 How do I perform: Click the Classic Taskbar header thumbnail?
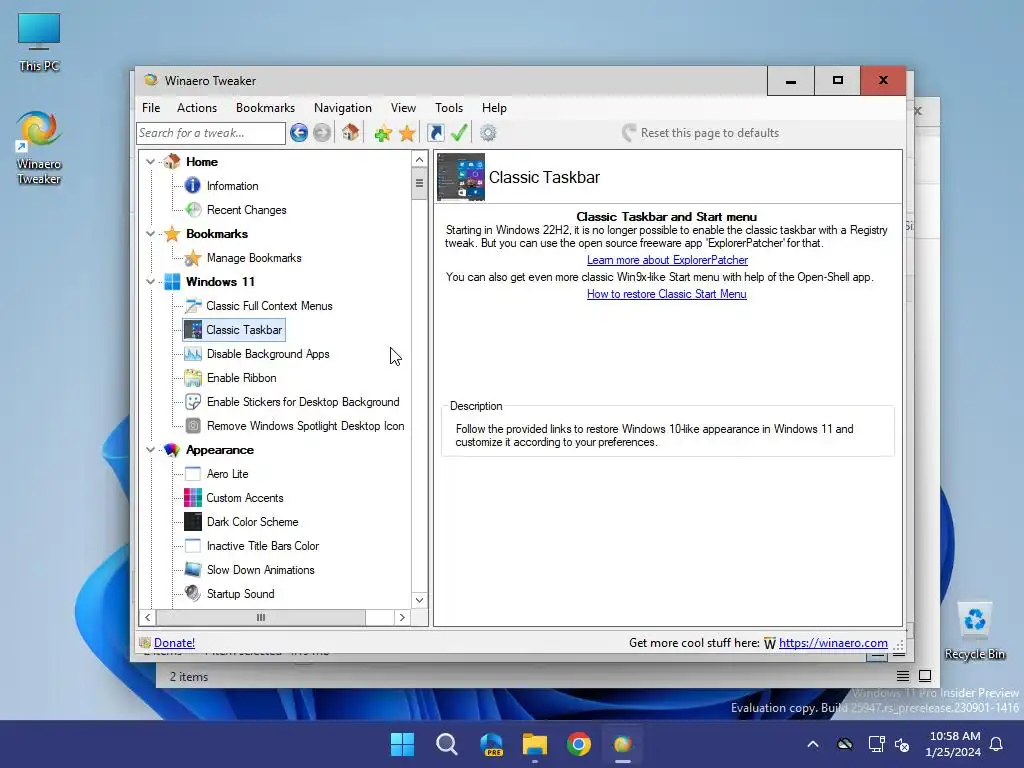461,177
